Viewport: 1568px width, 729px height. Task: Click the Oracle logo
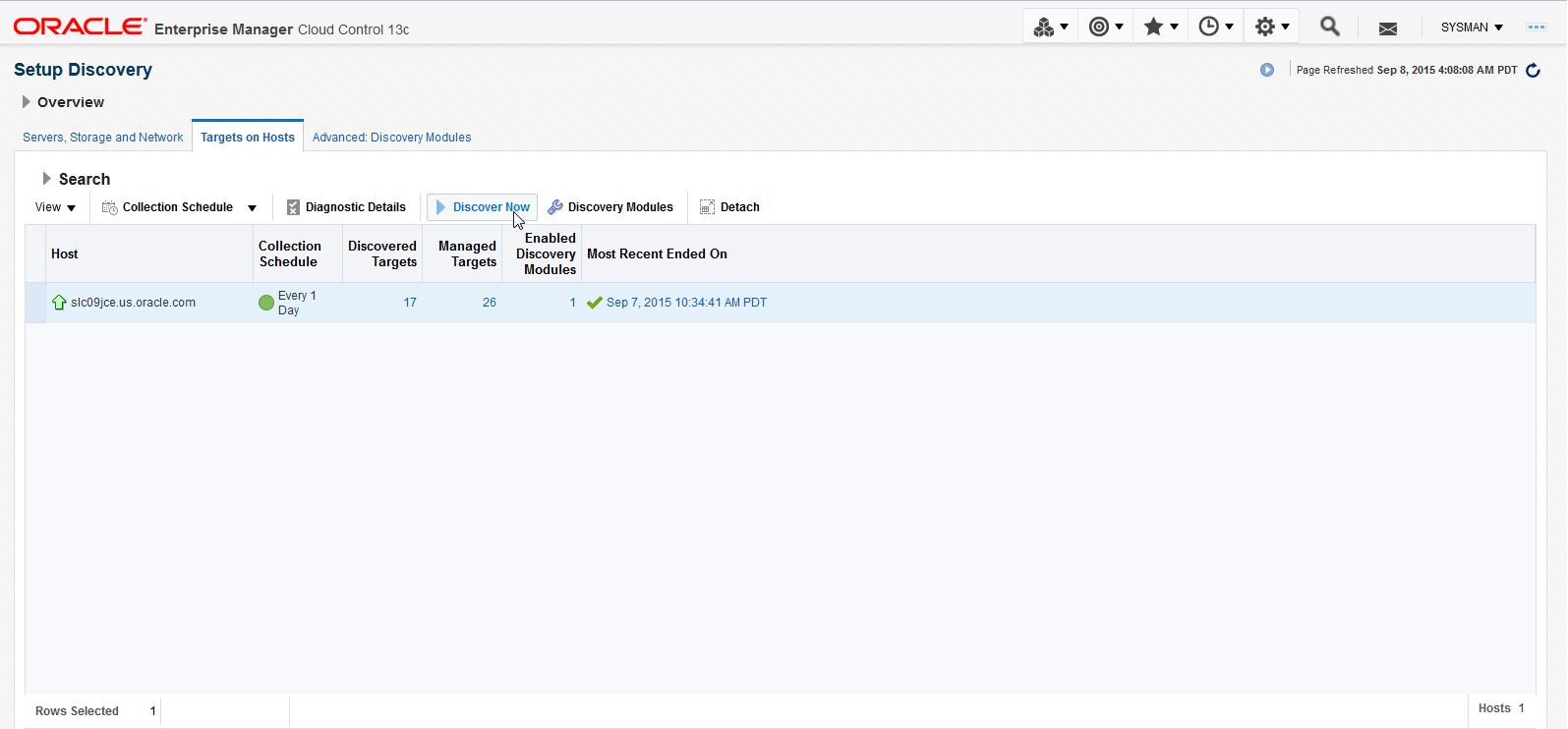pyautogui.click(x=81, y=27)
